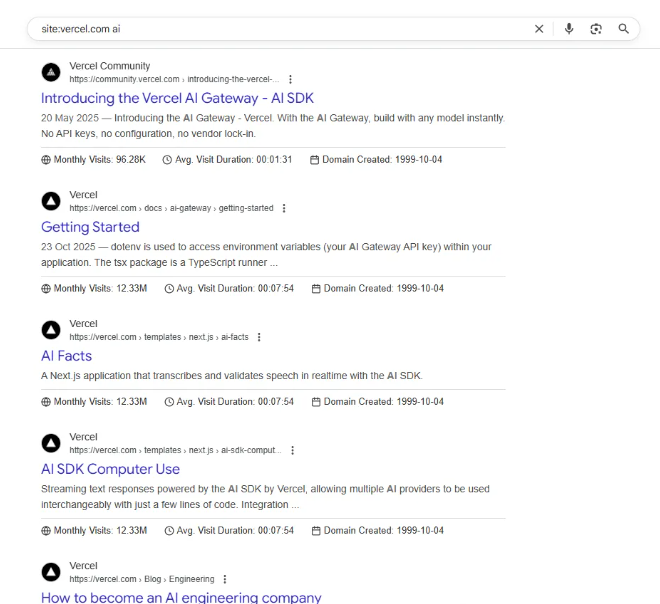The image size is (660, 604).
Task: Open search by image camera icon
Action: [596, 29]
